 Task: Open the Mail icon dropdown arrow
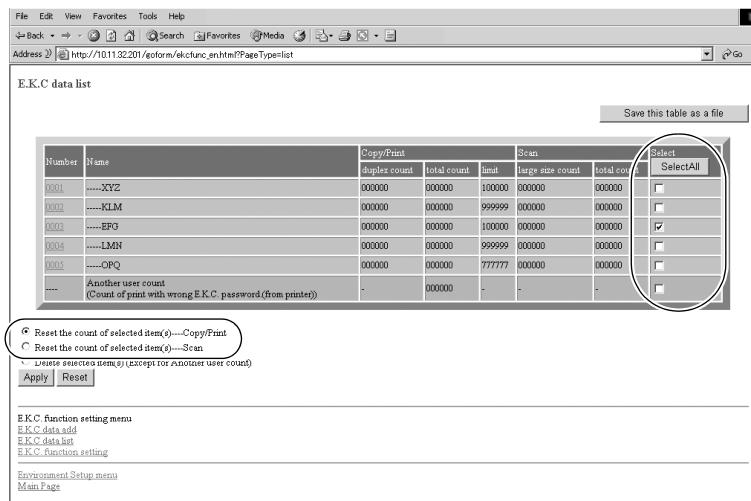pos(331,36)
